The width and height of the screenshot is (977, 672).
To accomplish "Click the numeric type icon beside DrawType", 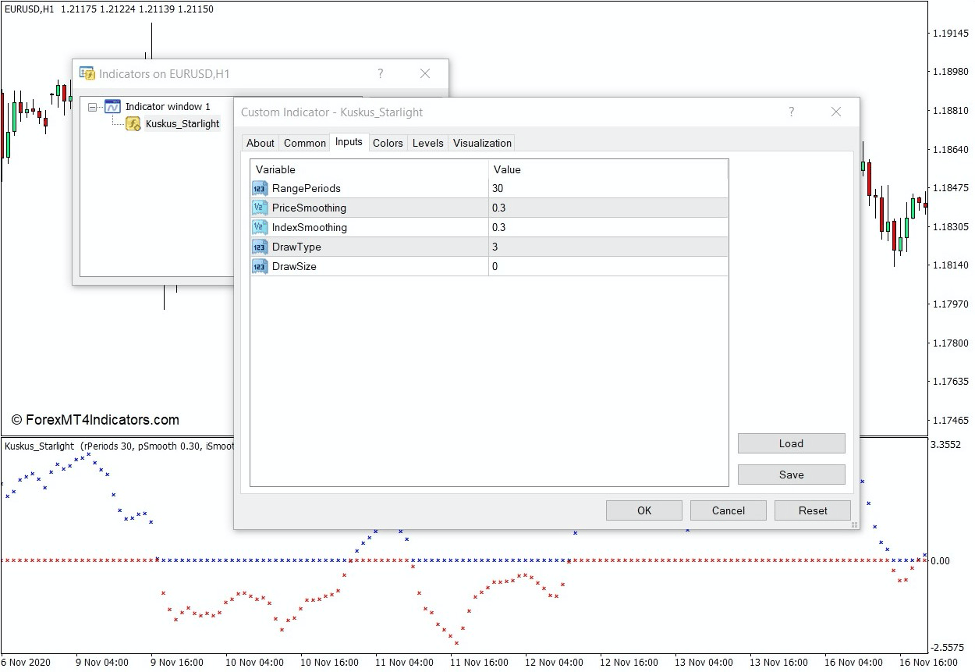I will tap(261, 246).
